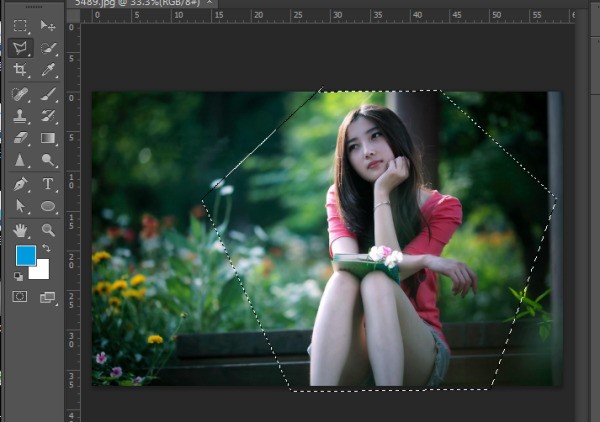Select the Hand tool

point(20,230)
